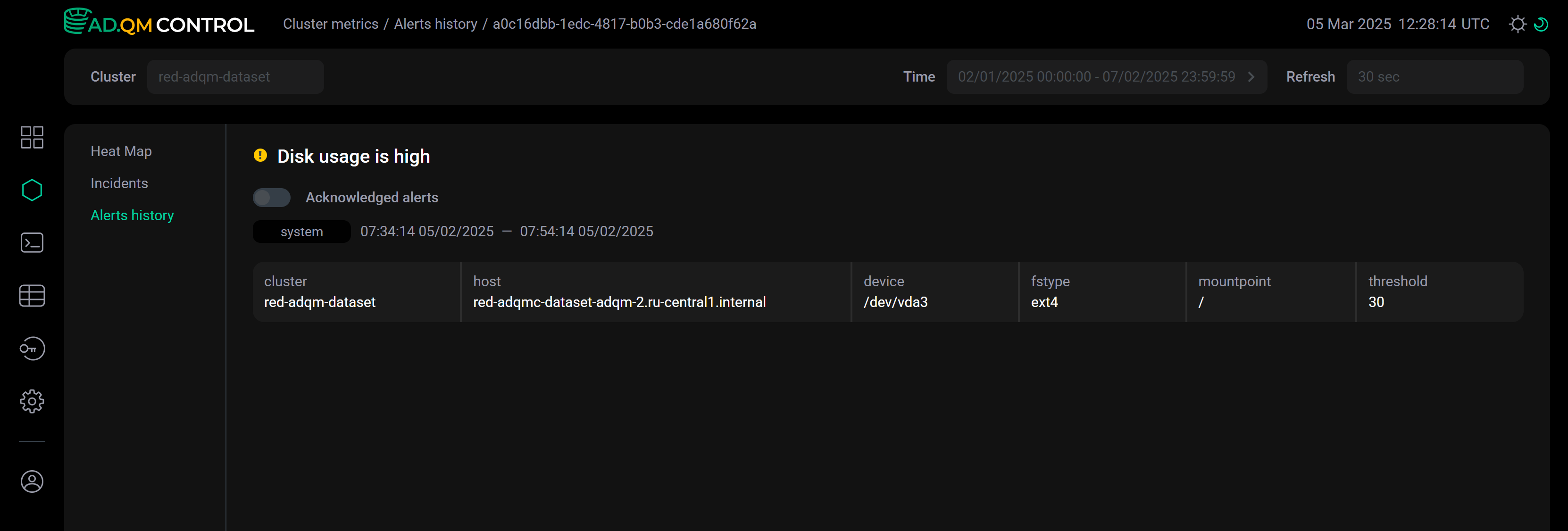Switch to the Heat Map section
The height and width of the screenshot is (531, 1568).
(121, 151)
